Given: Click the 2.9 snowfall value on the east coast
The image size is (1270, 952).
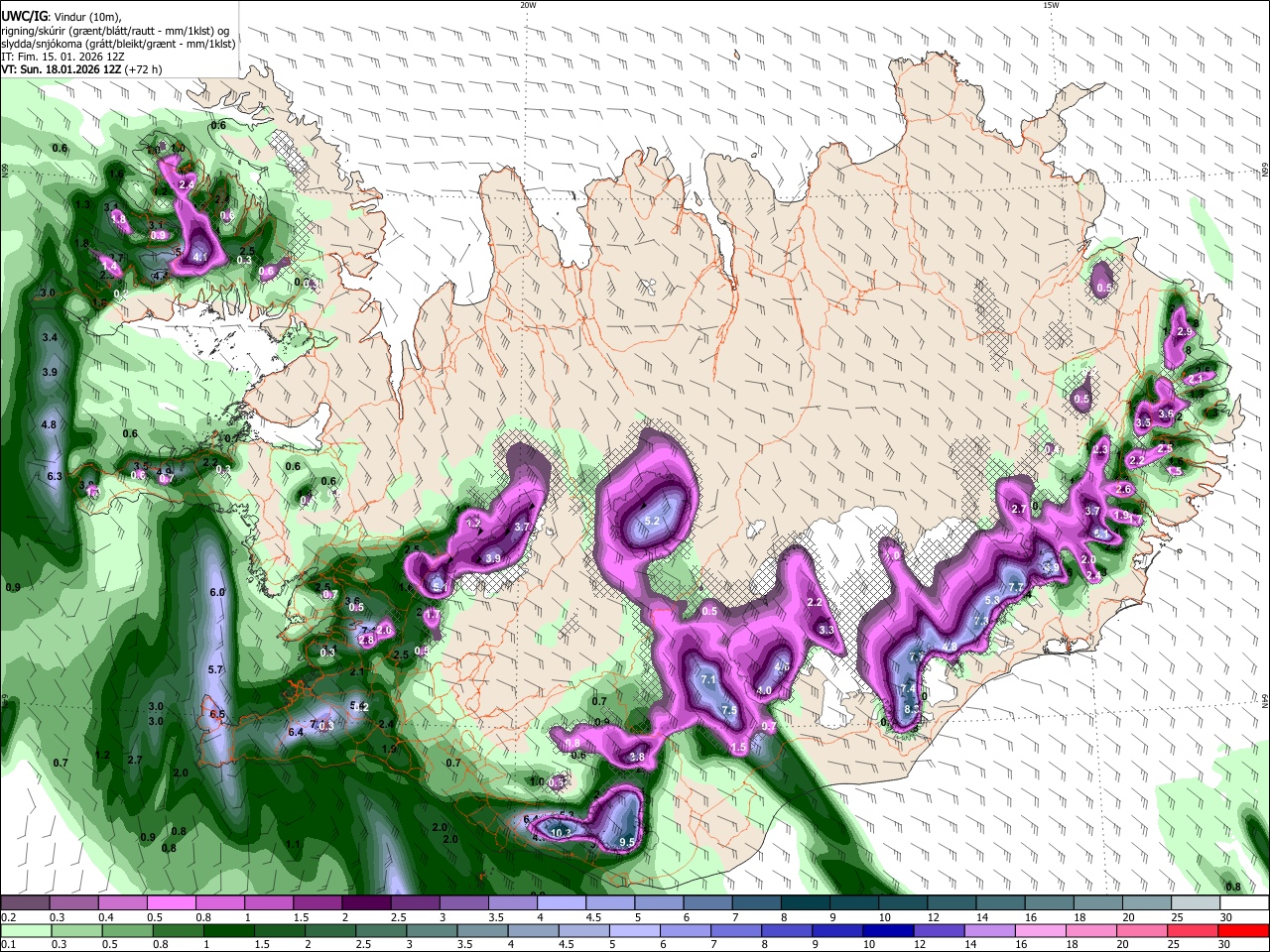Looking at the screenshot, I should (x=1183, y=331).
